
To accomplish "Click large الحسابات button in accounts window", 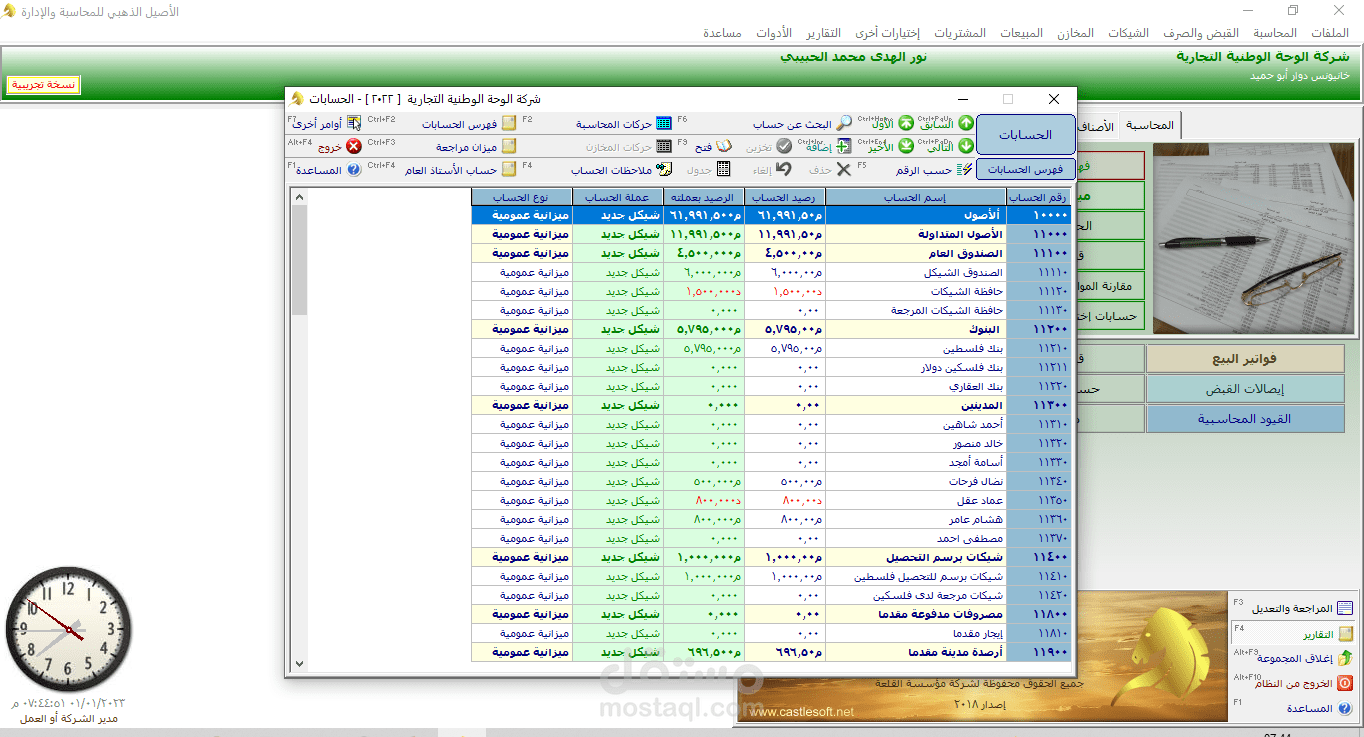I will coord(1026,134).
